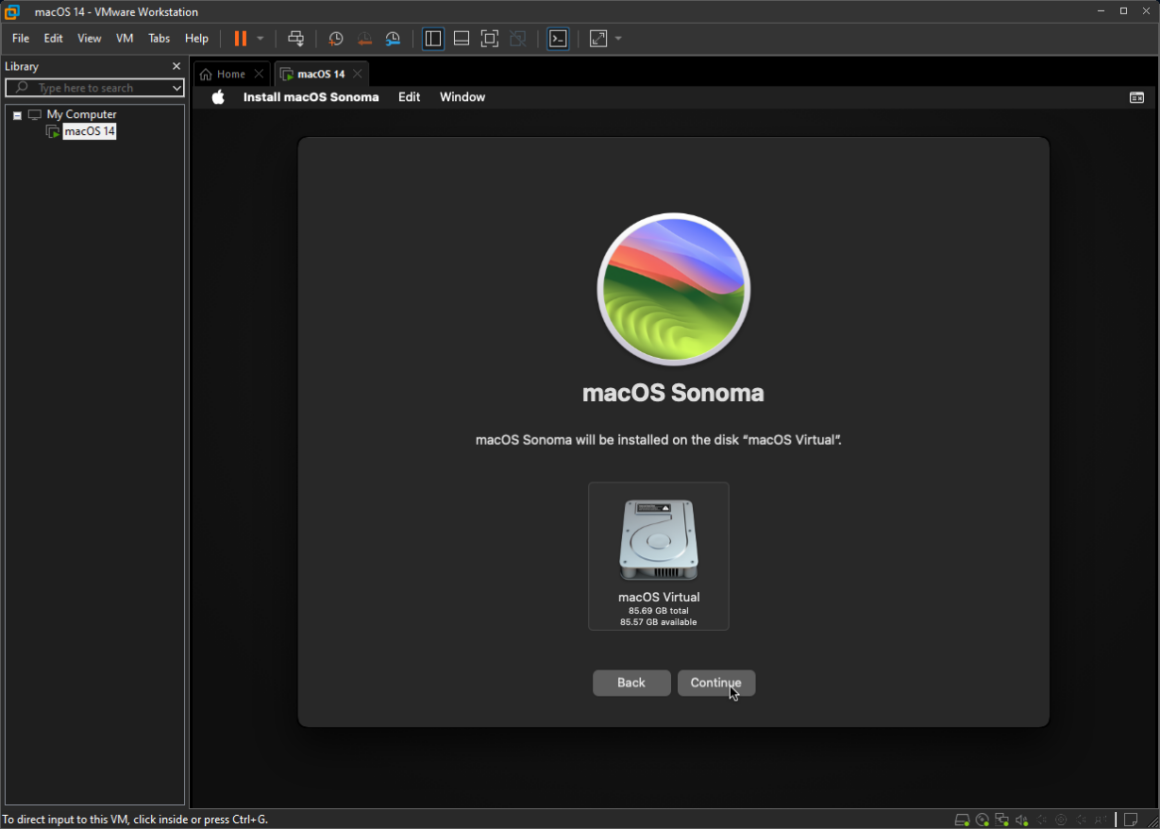
Task: Focus the Library search field
Action: tap(94, 88)
